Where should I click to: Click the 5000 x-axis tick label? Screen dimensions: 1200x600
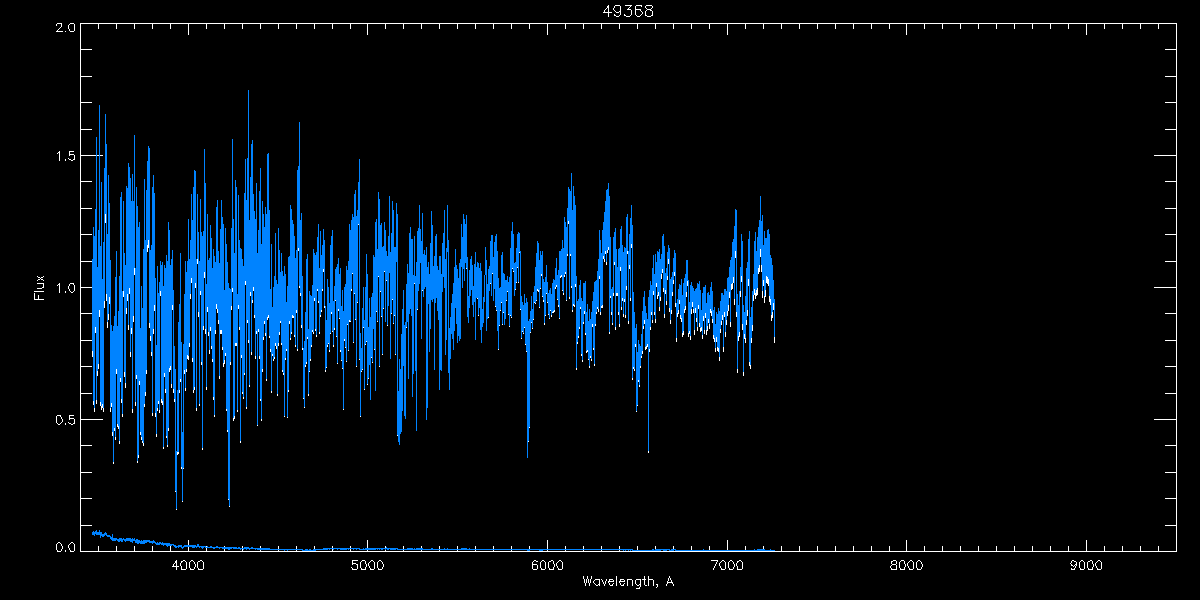coord(368,565)
